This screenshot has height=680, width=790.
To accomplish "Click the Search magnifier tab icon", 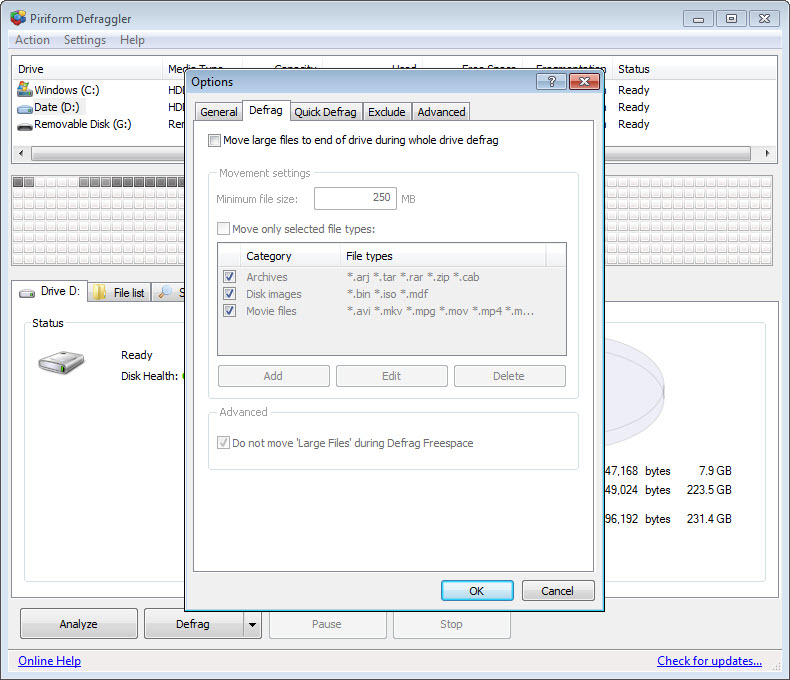I will point(165,292).
